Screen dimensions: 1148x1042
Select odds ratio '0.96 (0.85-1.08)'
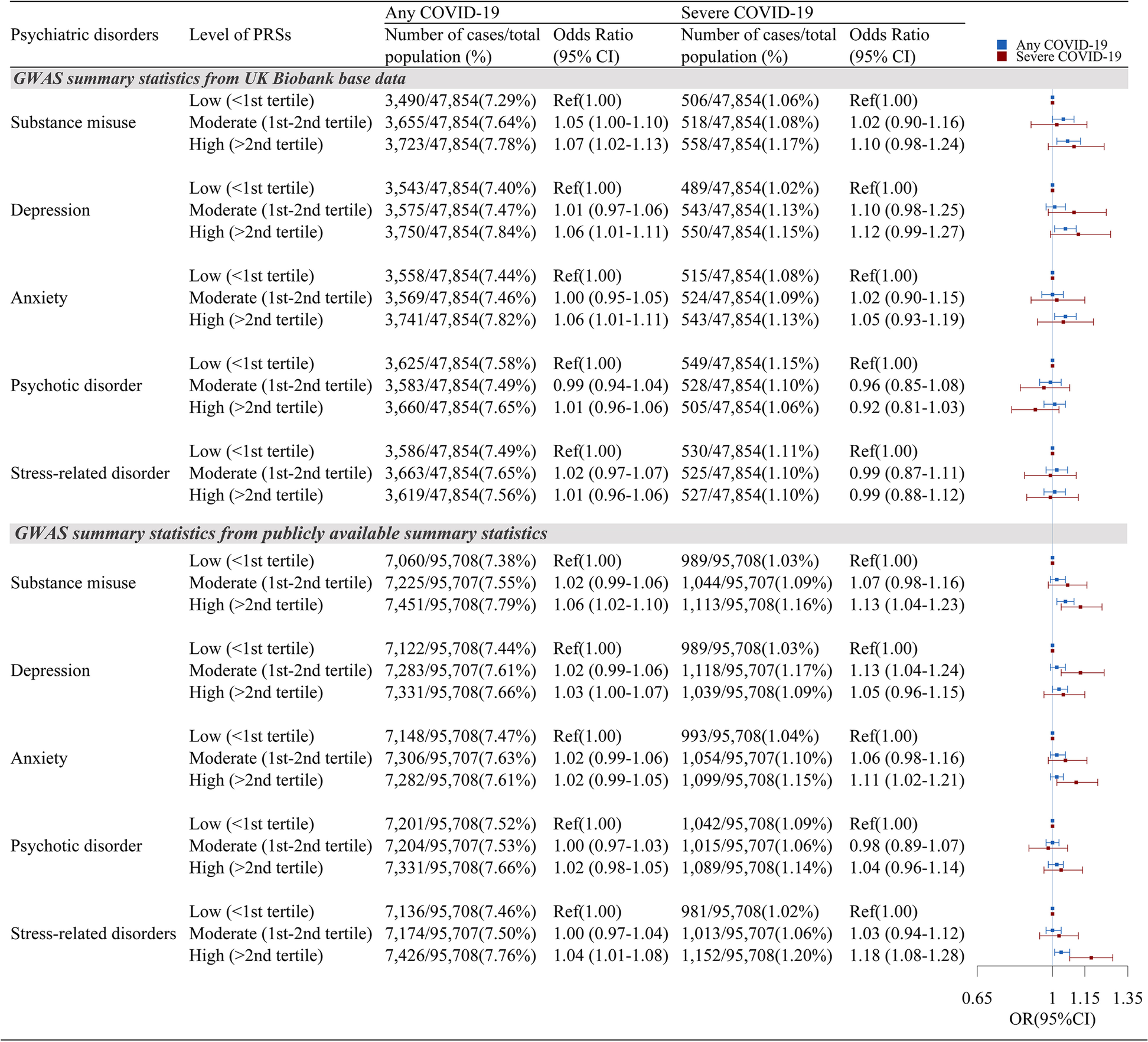point(907,386)
